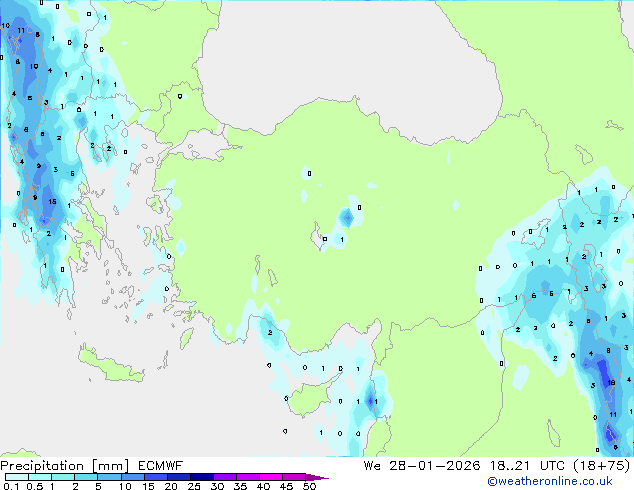Click the '15' precipitation value over western Greece

pos(52,201)
